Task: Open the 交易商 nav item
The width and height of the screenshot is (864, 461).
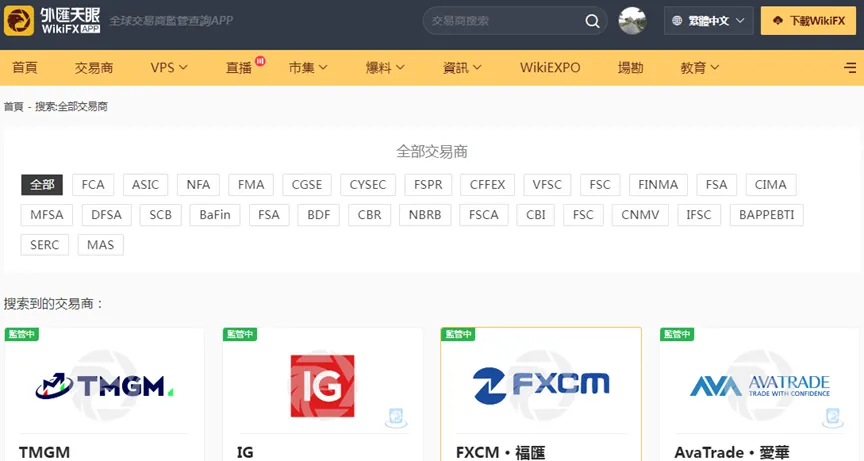Action: click(94, 68)
